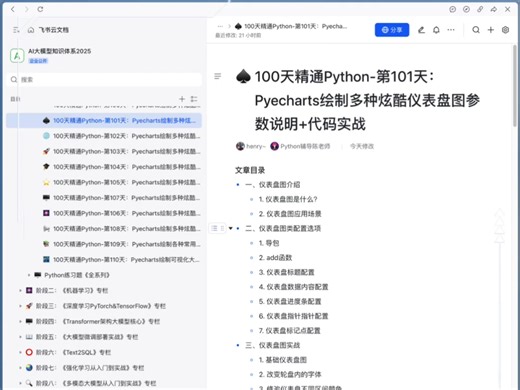Click Python辅导陈老师 author avatar

point(274,146)
